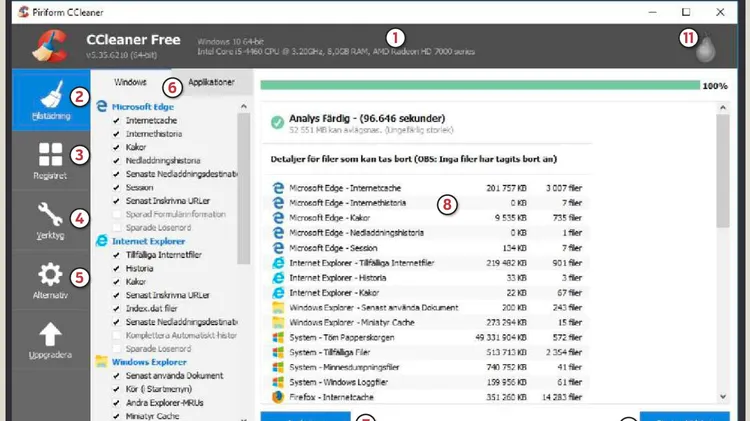Toggle Andra Explorer-MRUs checkbox
Screen dimensions: 750x421
(x=116, y=403)
